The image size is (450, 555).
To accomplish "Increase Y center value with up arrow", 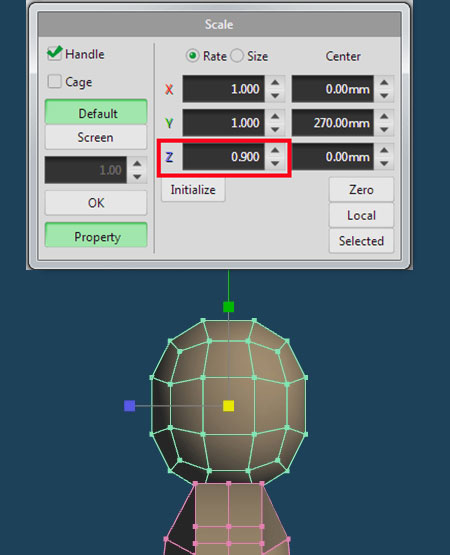I will pos(384,116).
